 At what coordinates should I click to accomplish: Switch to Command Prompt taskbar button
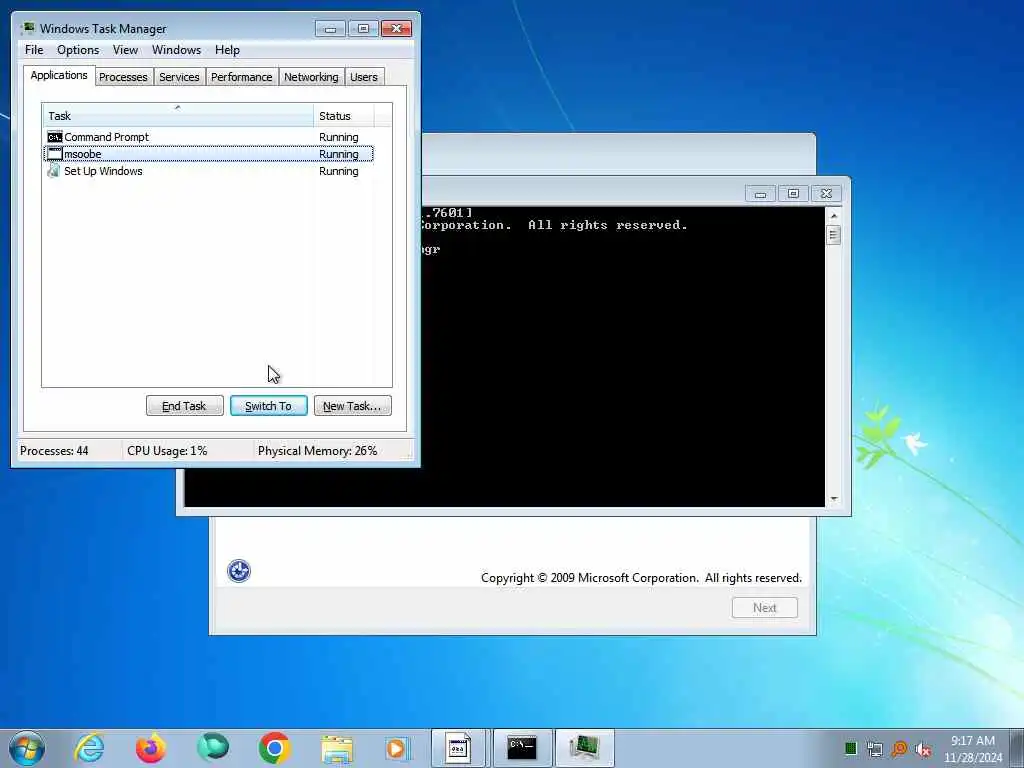(x=522, y=748)
